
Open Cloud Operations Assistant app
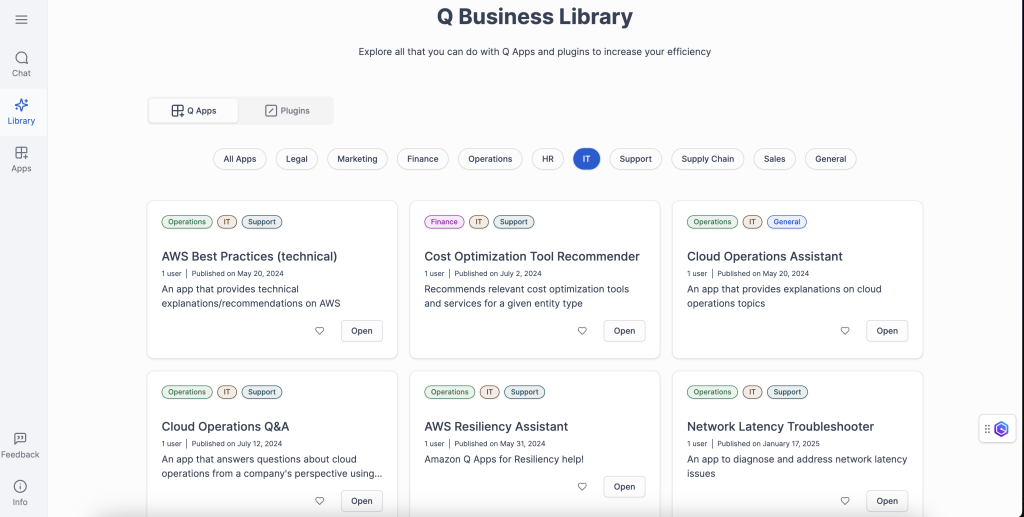pos(887,331)
